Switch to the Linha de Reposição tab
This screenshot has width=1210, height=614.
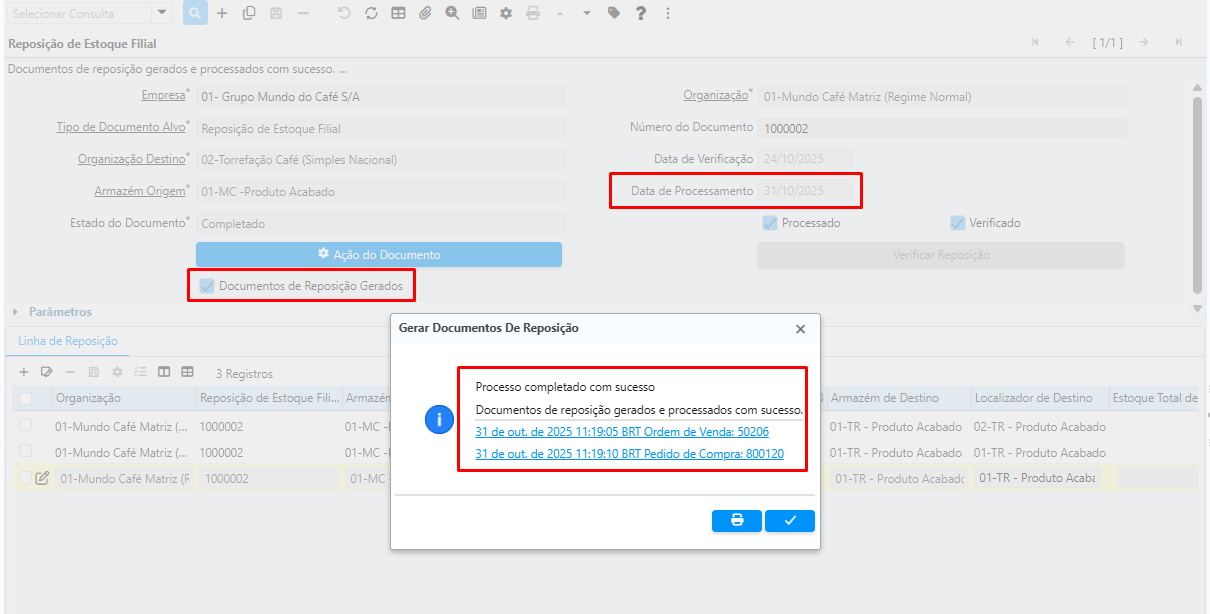[68, 341]
